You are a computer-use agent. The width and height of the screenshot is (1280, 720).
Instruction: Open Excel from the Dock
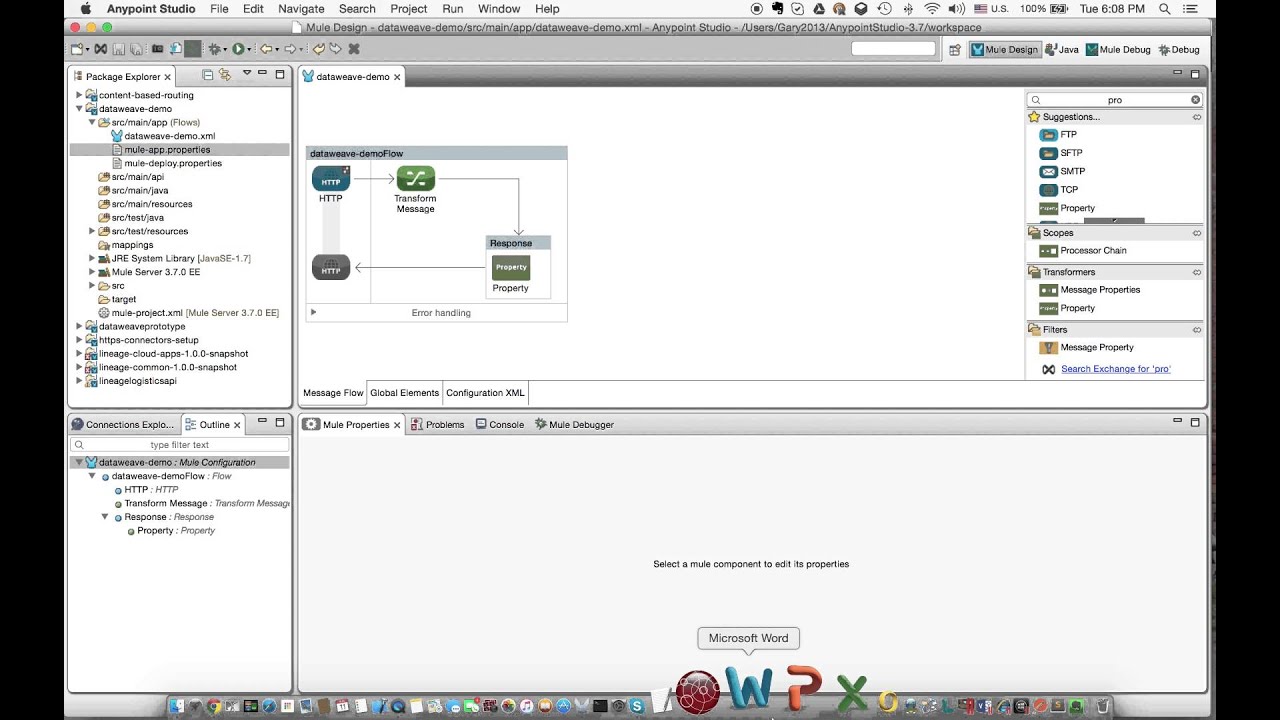pos(851,692)
